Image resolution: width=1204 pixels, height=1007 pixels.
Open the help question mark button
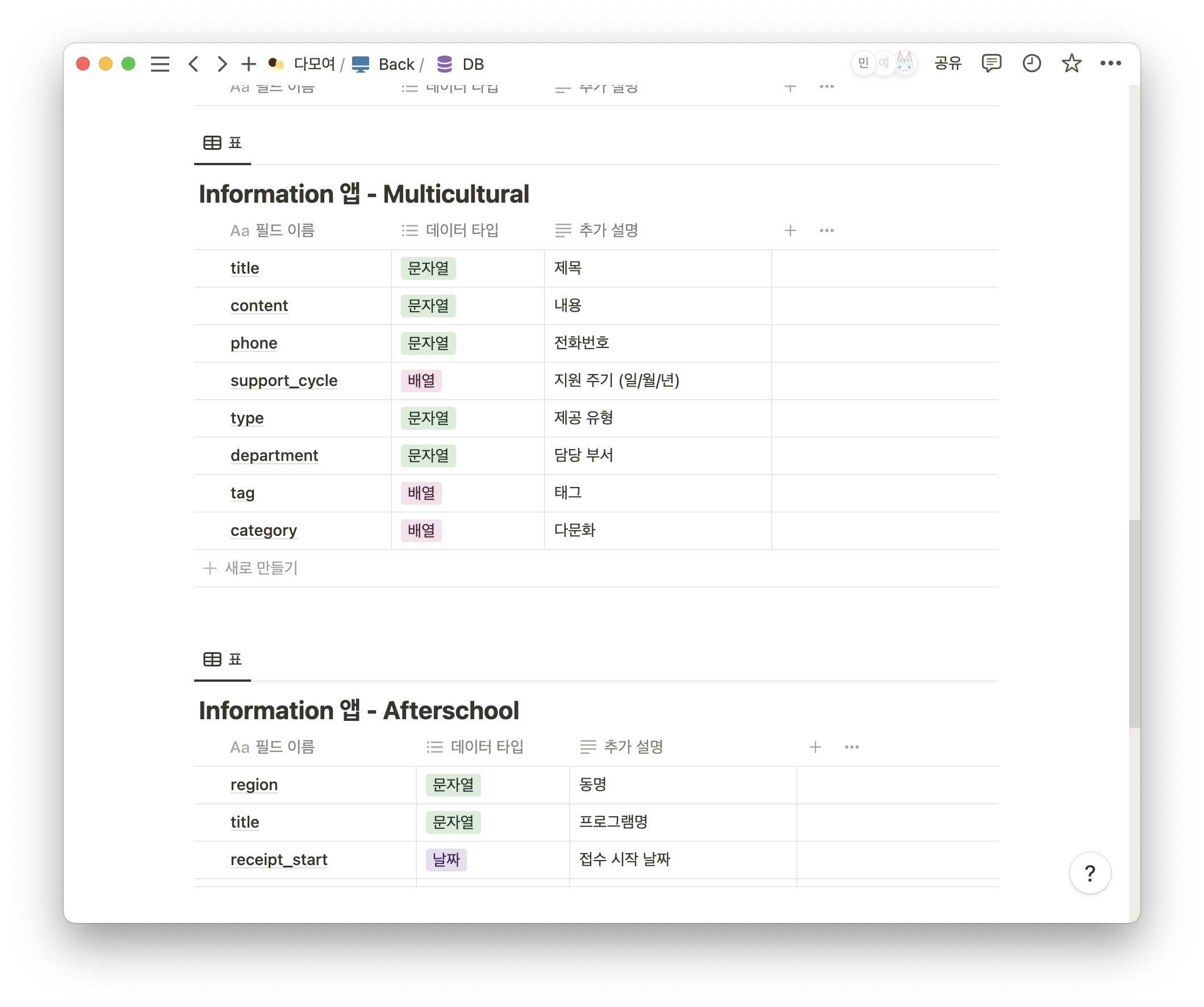(1090, 873)
